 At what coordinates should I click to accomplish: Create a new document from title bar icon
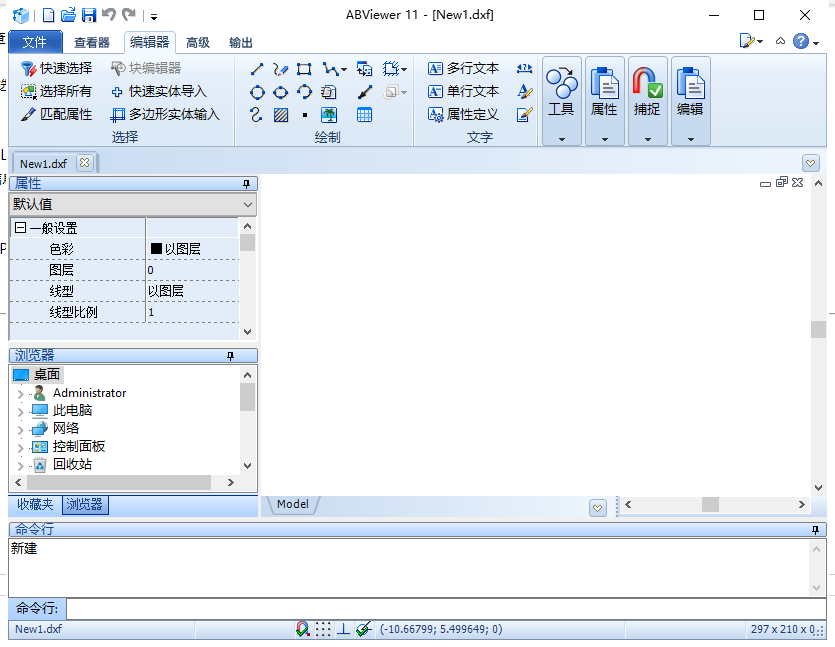[48, 15]
